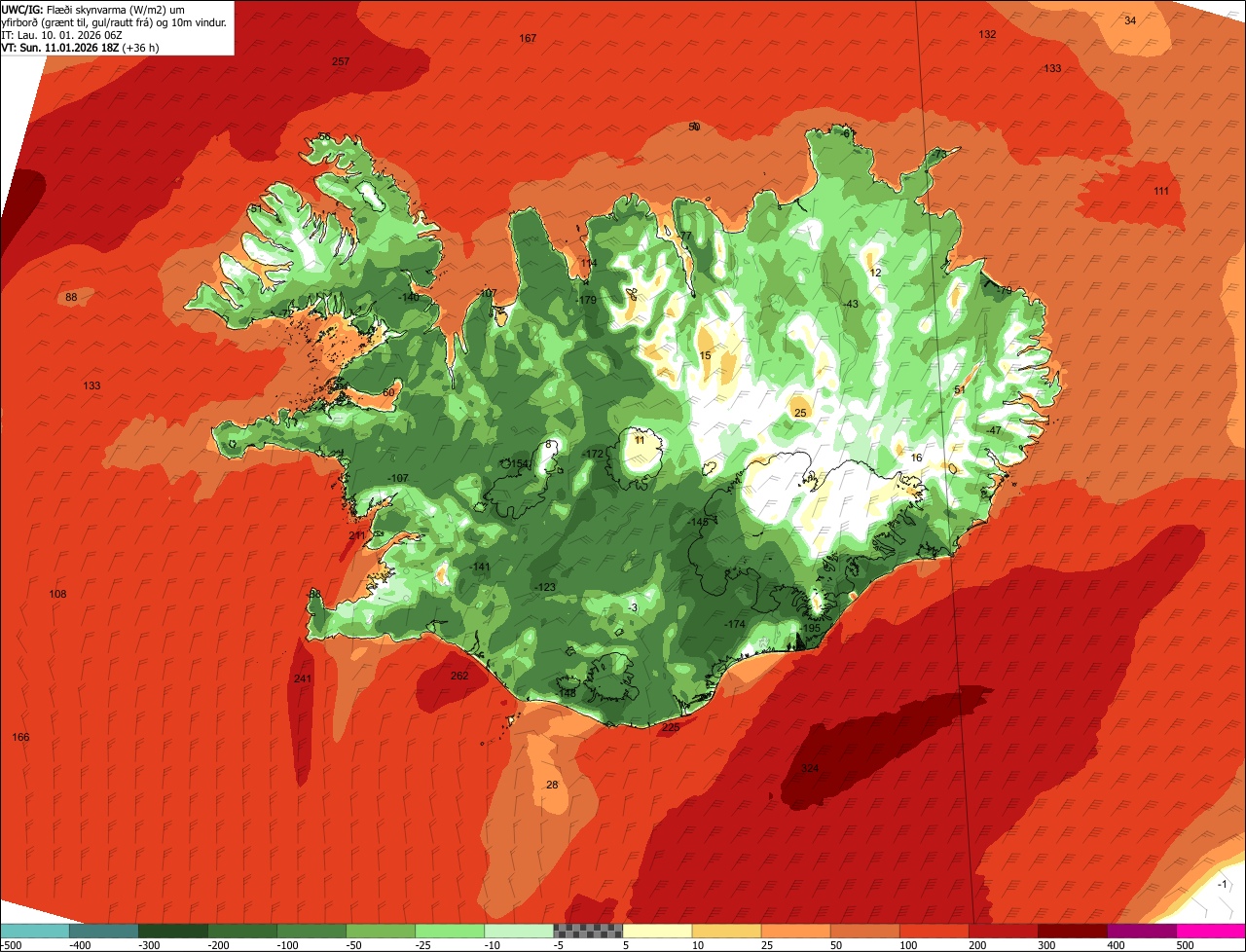Click the value 77 in the north

[x=685, y=236]
